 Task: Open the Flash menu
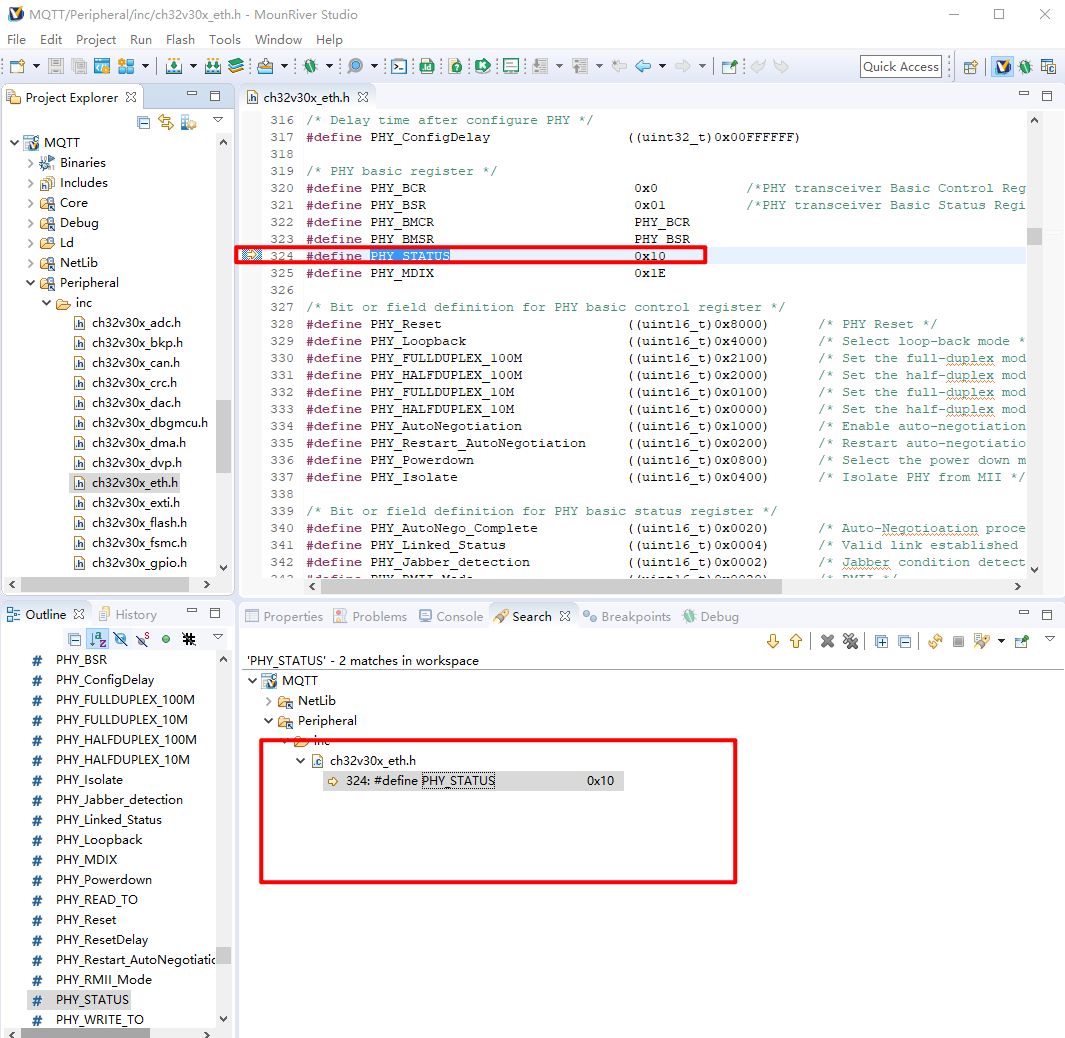pos(180,40)
